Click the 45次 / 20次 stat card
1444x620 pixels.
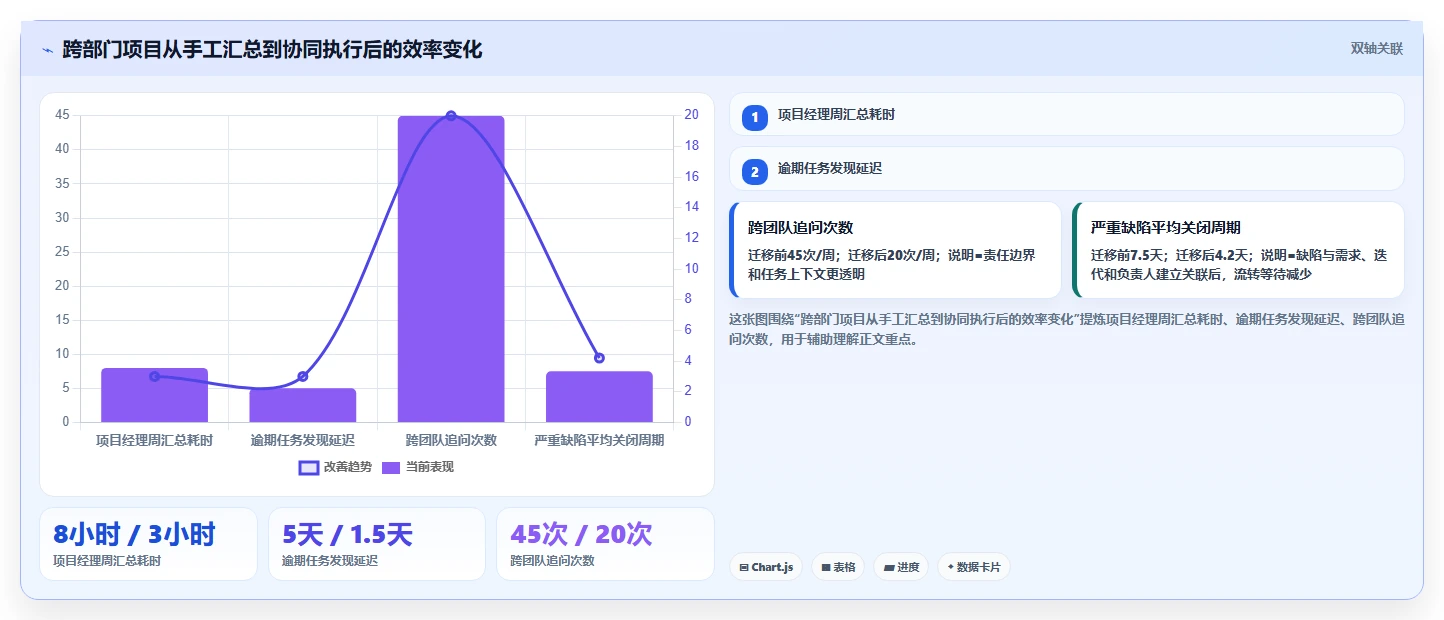(x=605, y=544)
